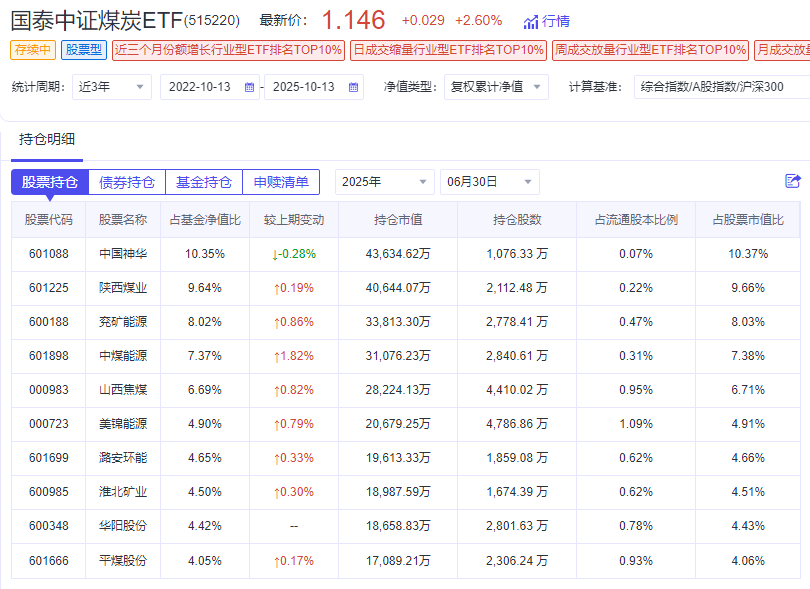
Task: Open the calendar icon beside 2022-10-13
Action: coord(250,87)
